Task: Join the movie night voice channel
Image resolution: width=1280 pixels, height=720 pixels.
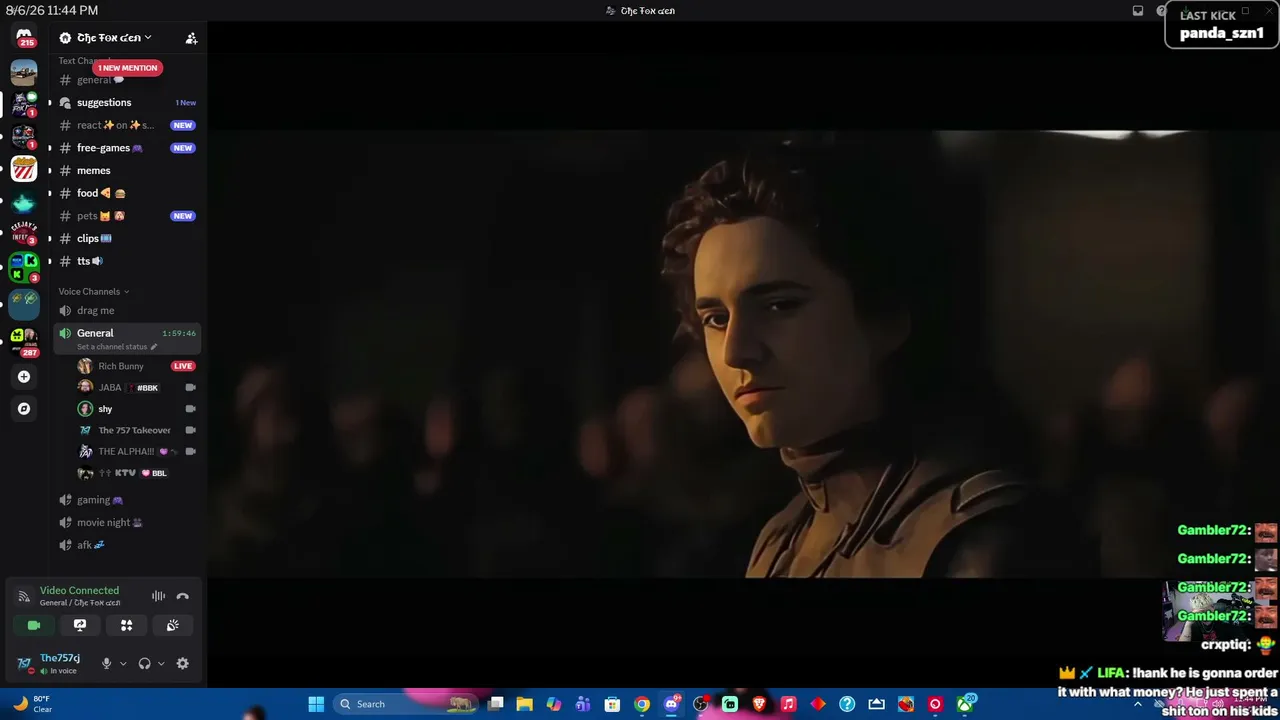Action: tap(127, 522)
